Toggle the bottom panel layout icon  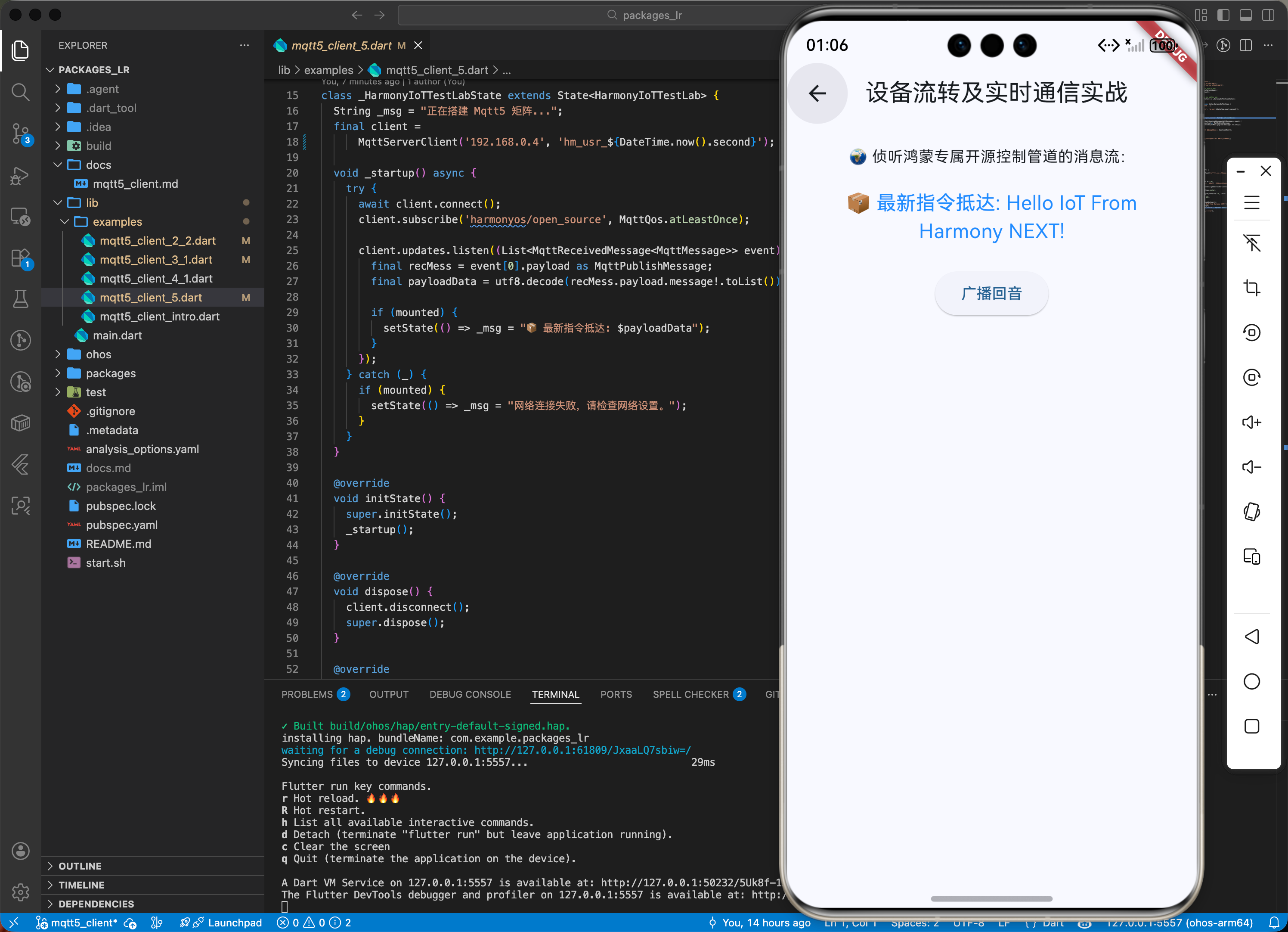click(x=1245, y=16)
